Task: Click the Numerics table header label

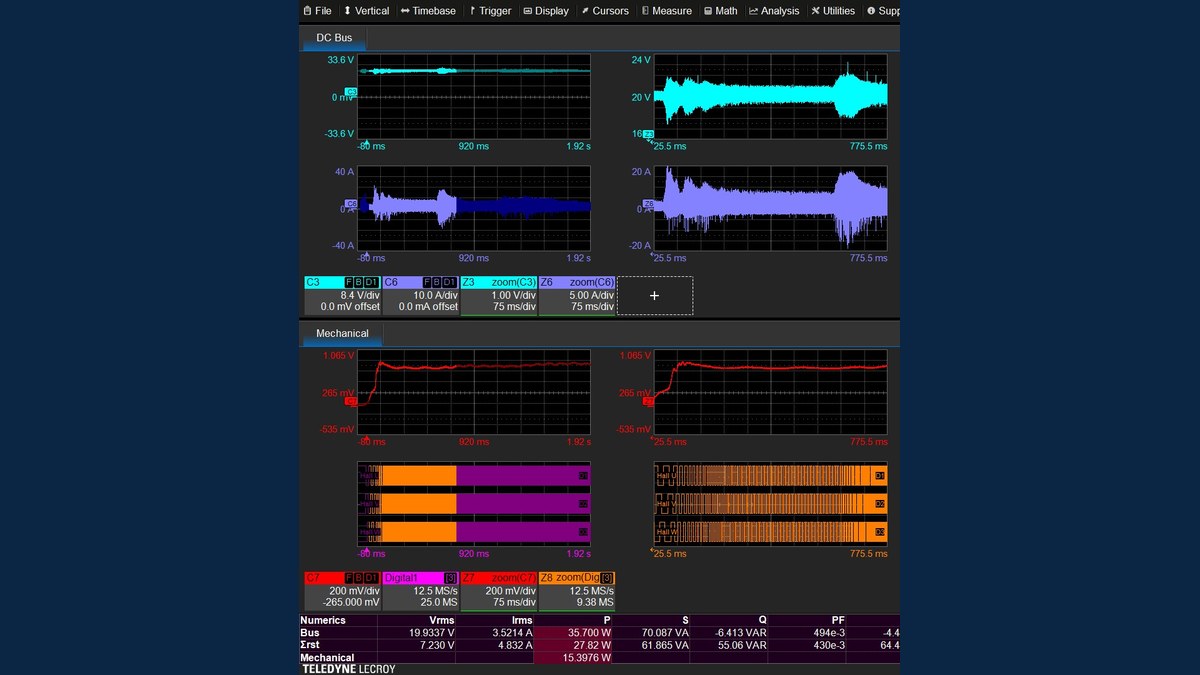Action: [x=323, y=620]
